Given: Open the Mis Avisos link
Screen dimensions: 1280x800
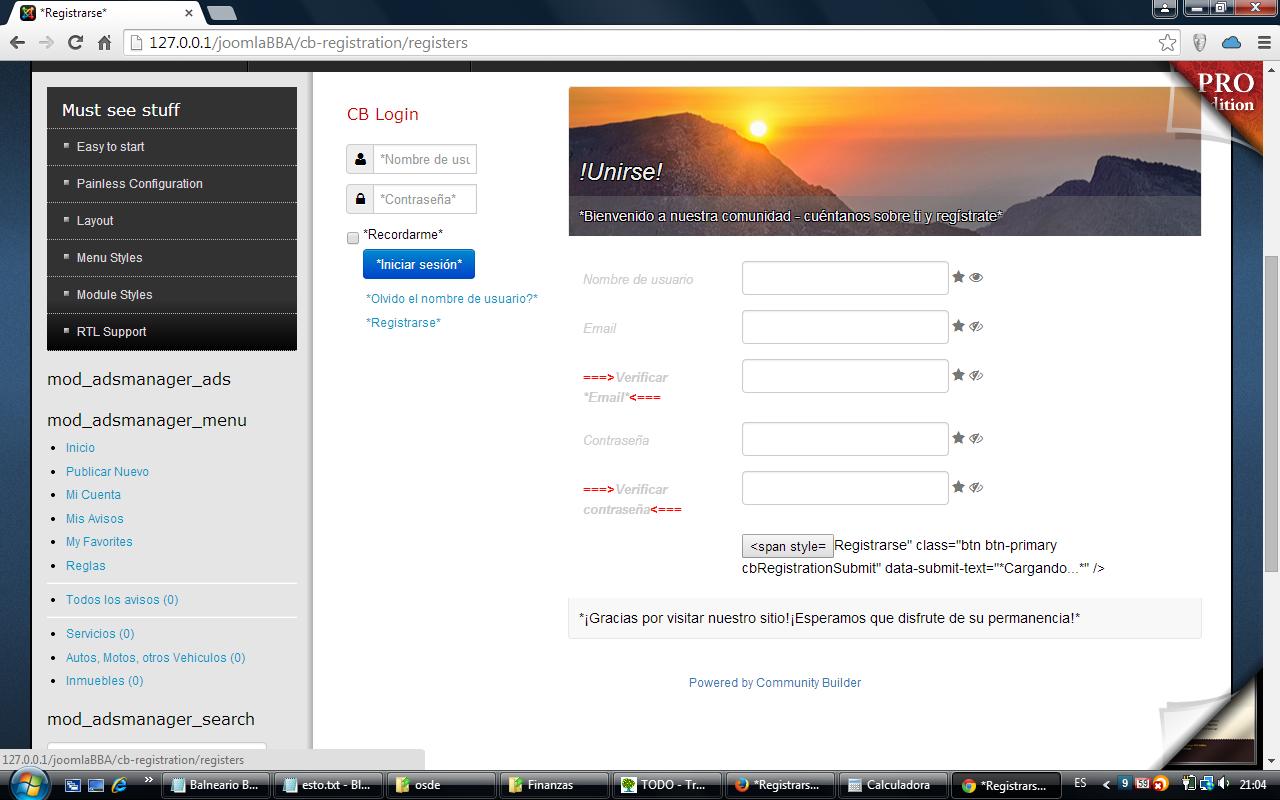Looking at the screenshot, I should tap(95, 519).
